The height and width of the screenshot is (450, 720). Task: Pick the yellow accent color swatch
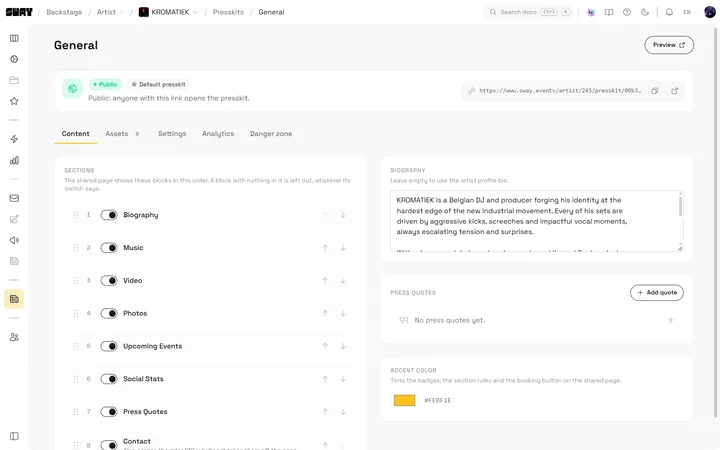pos(405,400)
